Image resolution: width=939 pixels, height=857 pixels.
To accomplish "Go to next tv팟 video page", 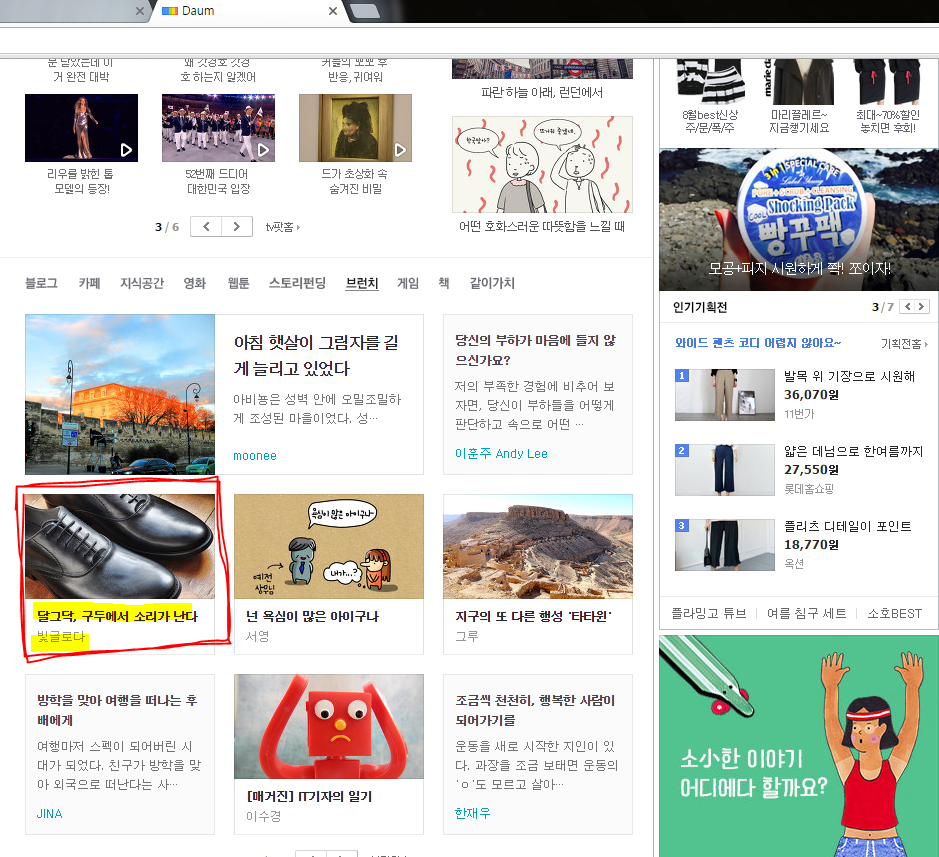I will tap(237, 226).
